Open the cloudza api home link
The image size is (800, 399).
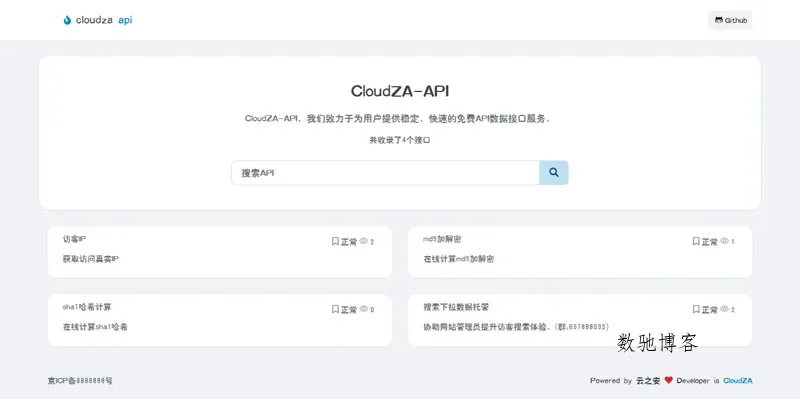98,20
